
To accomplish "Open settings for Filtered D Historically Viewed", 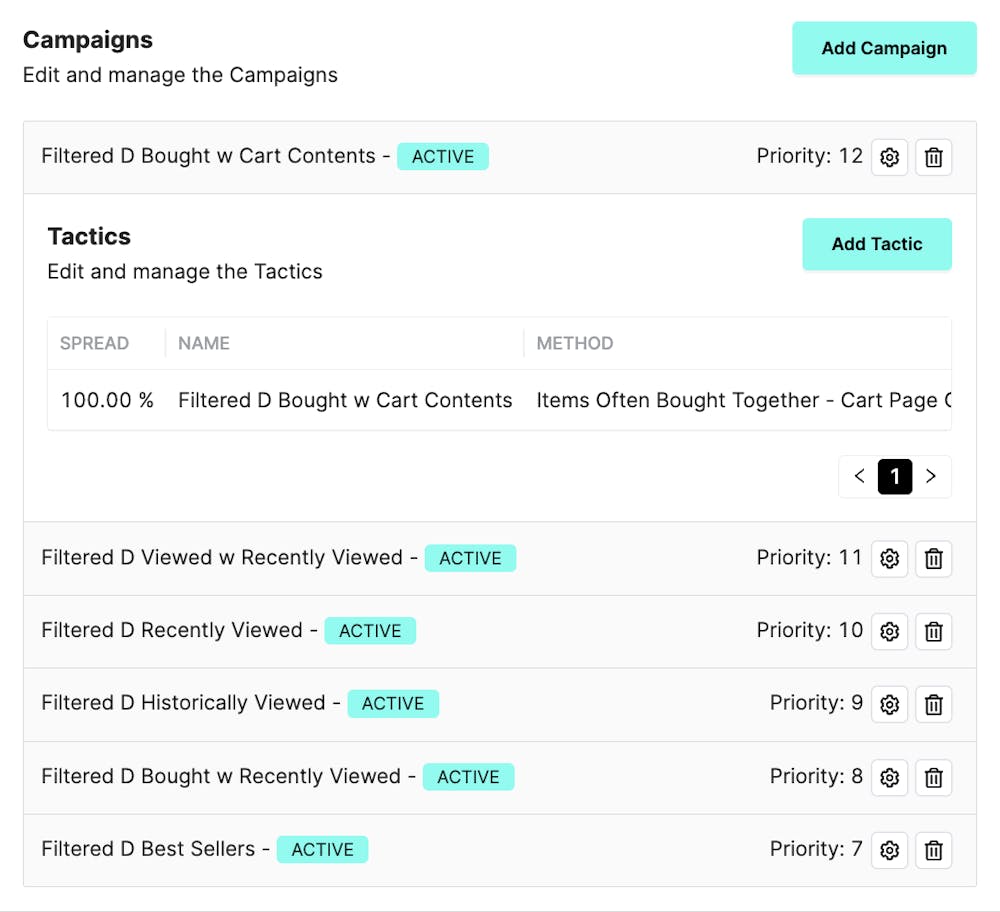I will click(889, 704).
